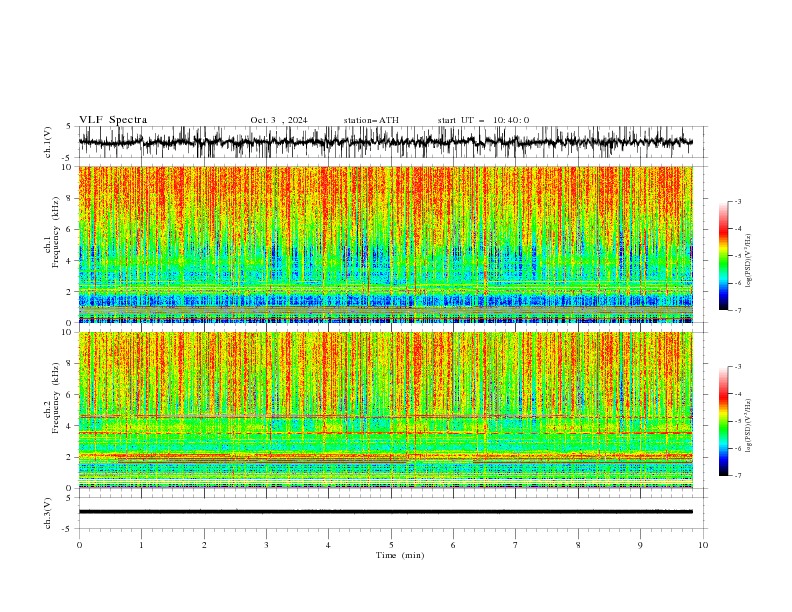Click the ch.1 voltage waveform trace
The height and width of the screenshot is (612, 792).
386,142
